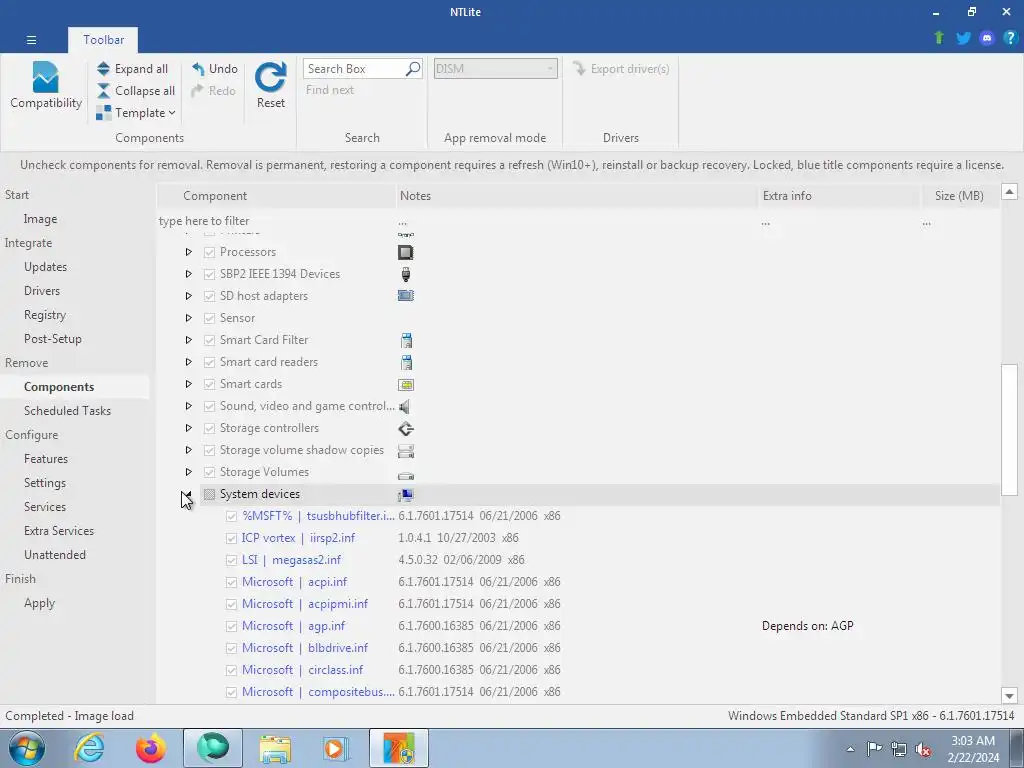Image resolution: width=1024 pixels, height=768 pixels.
Task: Expand the Smart cards node
Action: (188, 384)
